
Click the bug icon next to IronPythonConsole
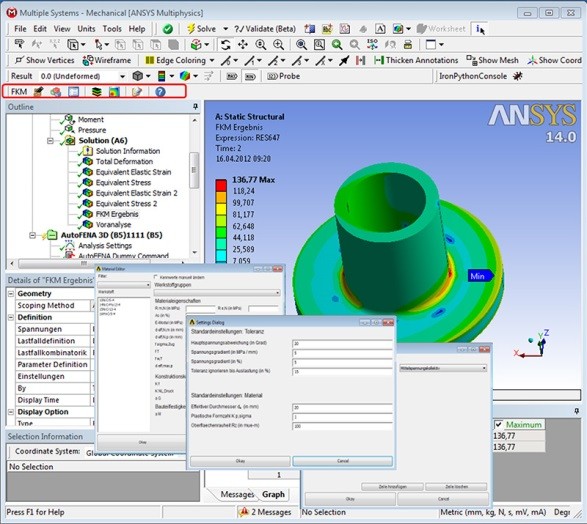(x=517, y=76)
